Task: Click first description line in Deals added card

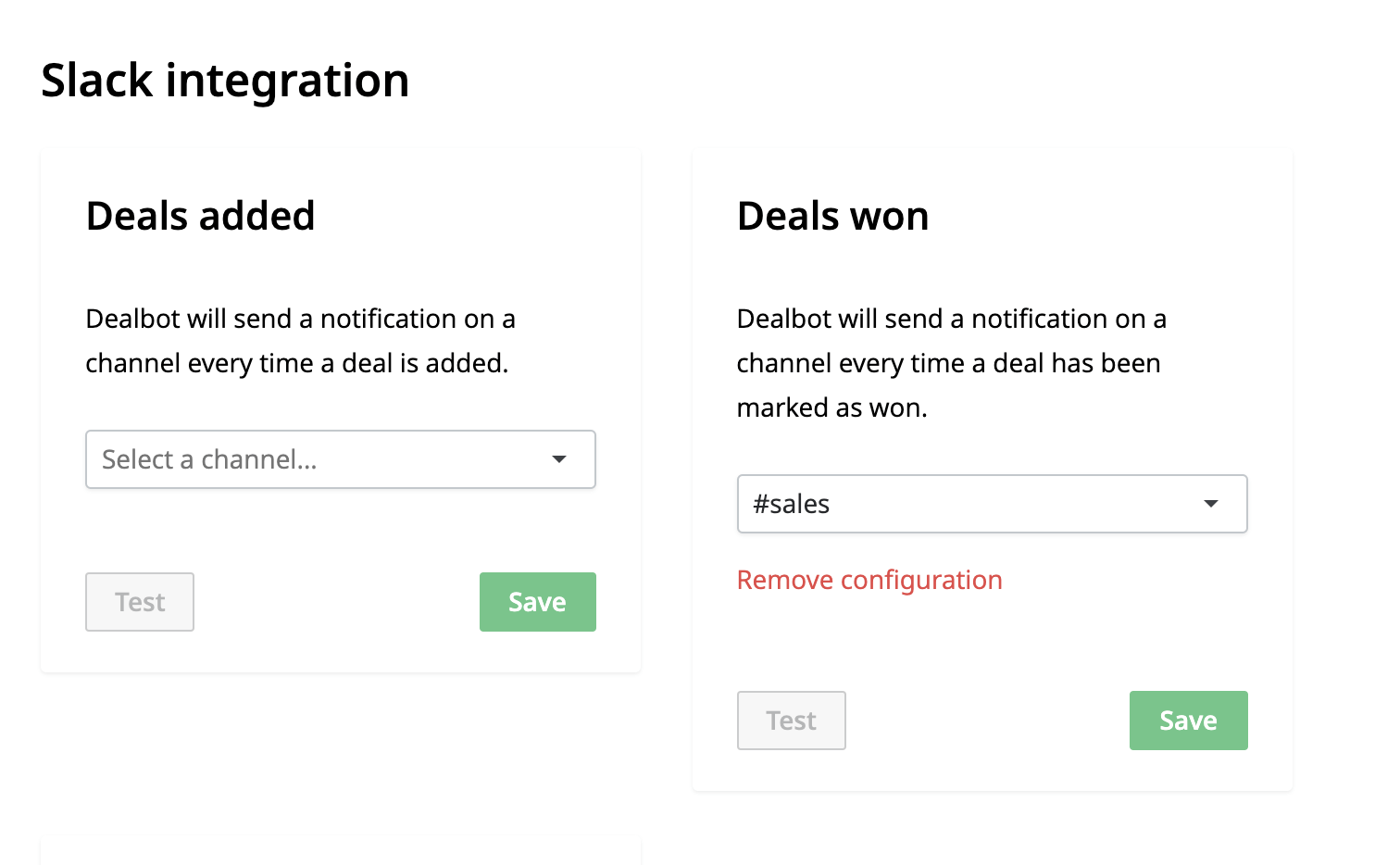Action: (300, 319)
